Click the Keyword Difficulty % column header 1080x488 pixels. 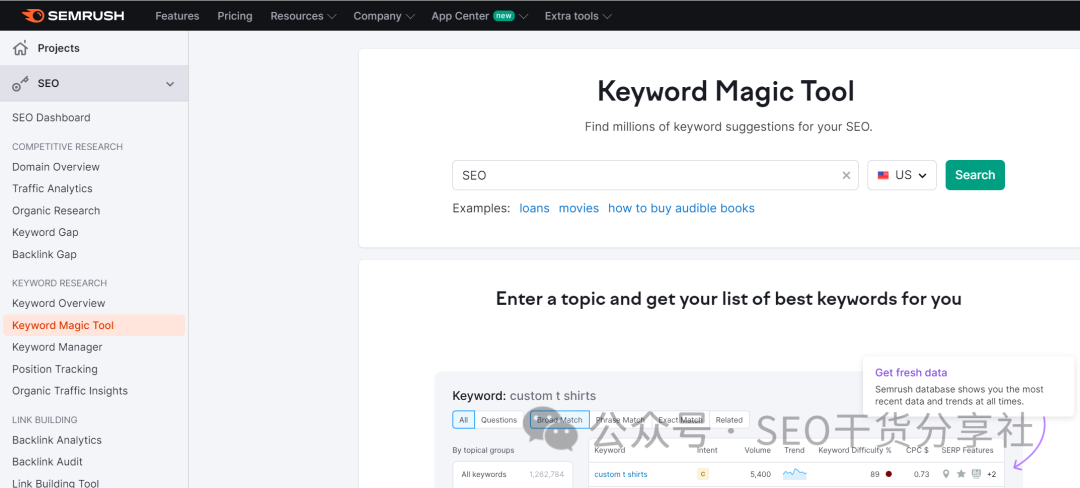pos(855,450)
